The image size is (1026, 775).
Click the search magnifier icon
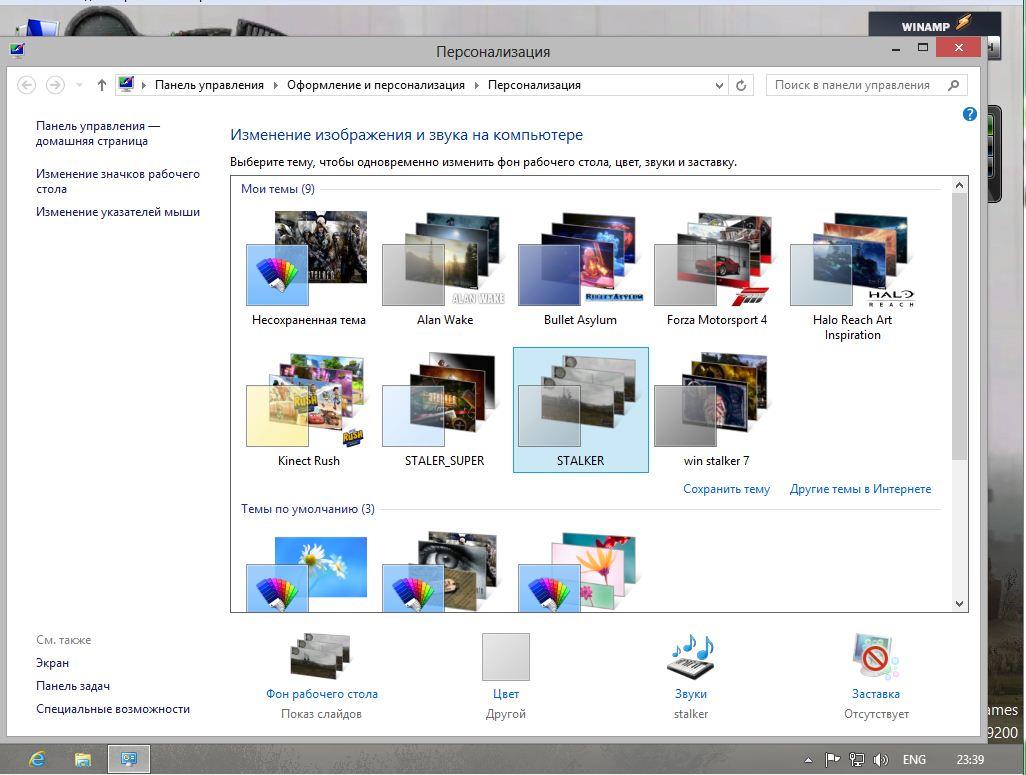953,85
